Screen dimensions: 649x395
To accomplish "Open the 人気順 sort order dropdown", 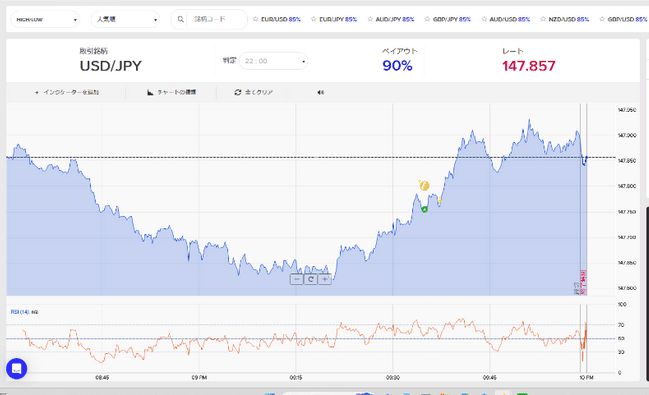I will (x=125, y=19).
